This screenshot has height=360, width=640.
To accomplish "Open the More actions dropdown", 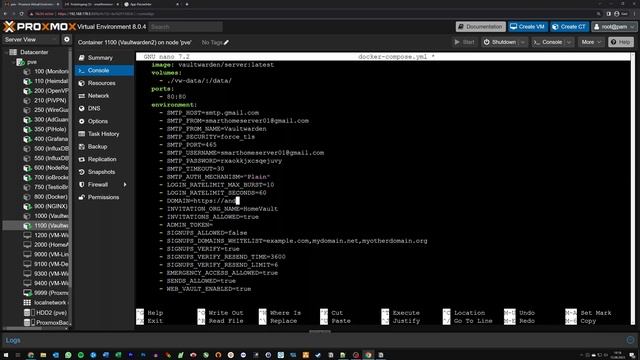I will pyautogui.click(x=591, y=42).
